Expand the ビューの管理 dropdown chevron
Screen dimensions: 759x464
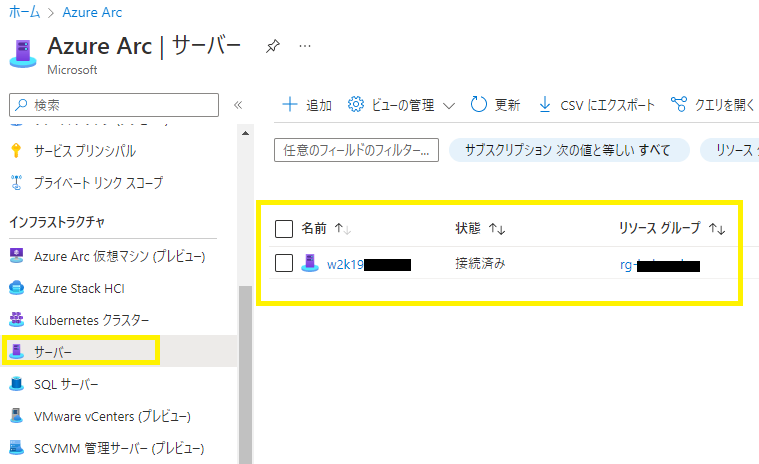pos(449,105)
